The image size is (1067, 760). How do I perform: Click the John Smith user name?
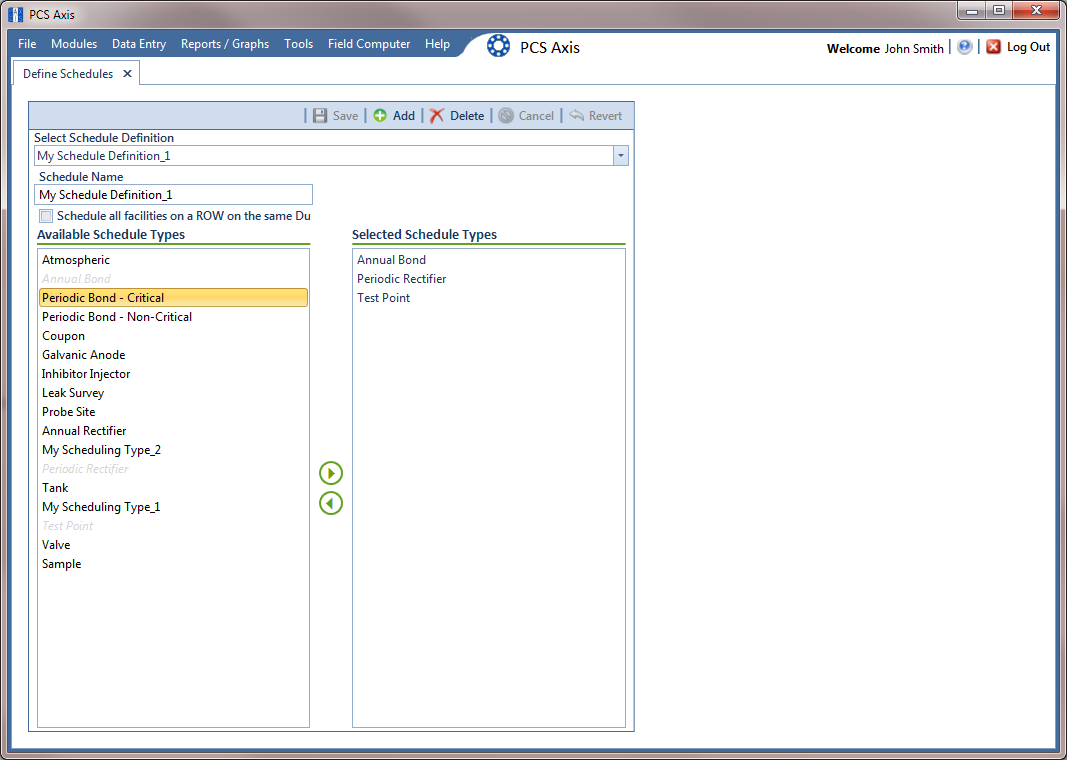tap(914, 48)
